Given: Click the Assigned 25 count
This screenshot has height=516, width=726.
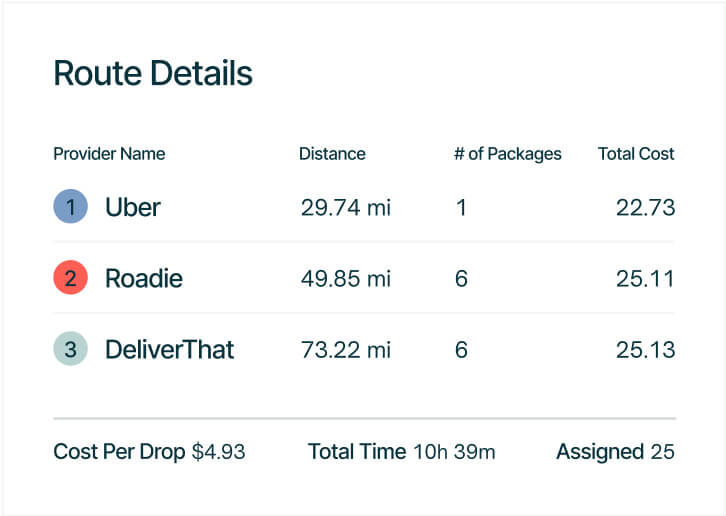Looking at the screenshot, I should coord(615,452).
